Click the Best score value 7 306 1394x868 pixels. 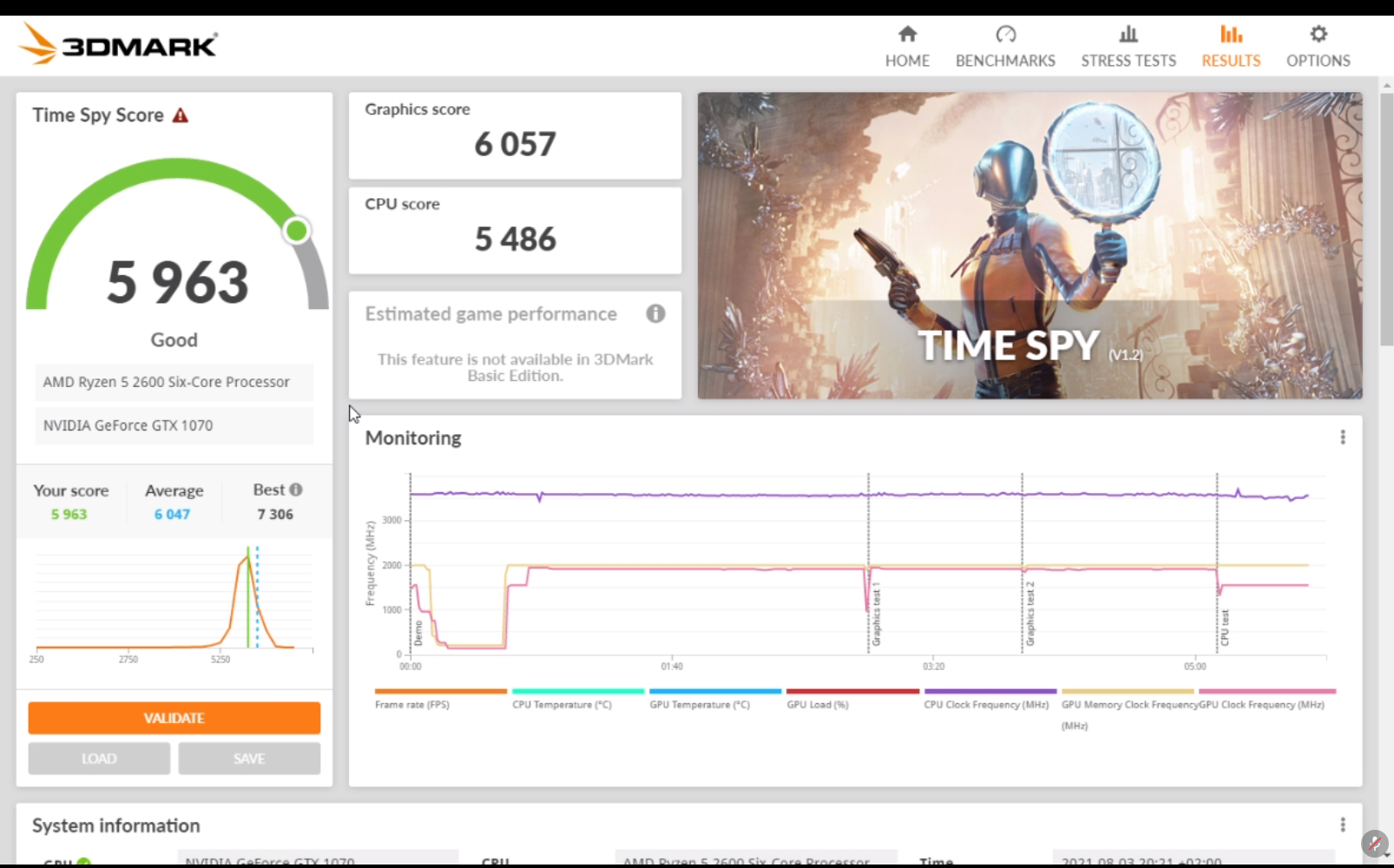pos(275,514)
